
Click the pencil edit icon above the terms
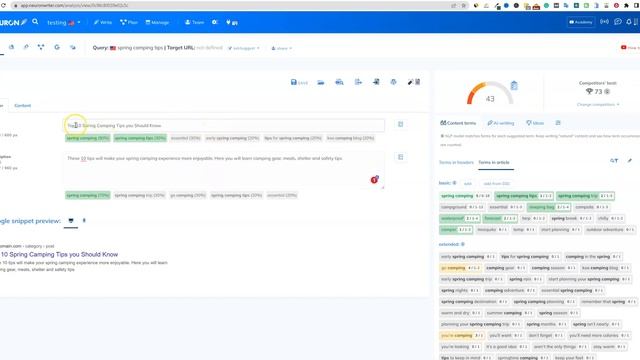pos(630,161)
